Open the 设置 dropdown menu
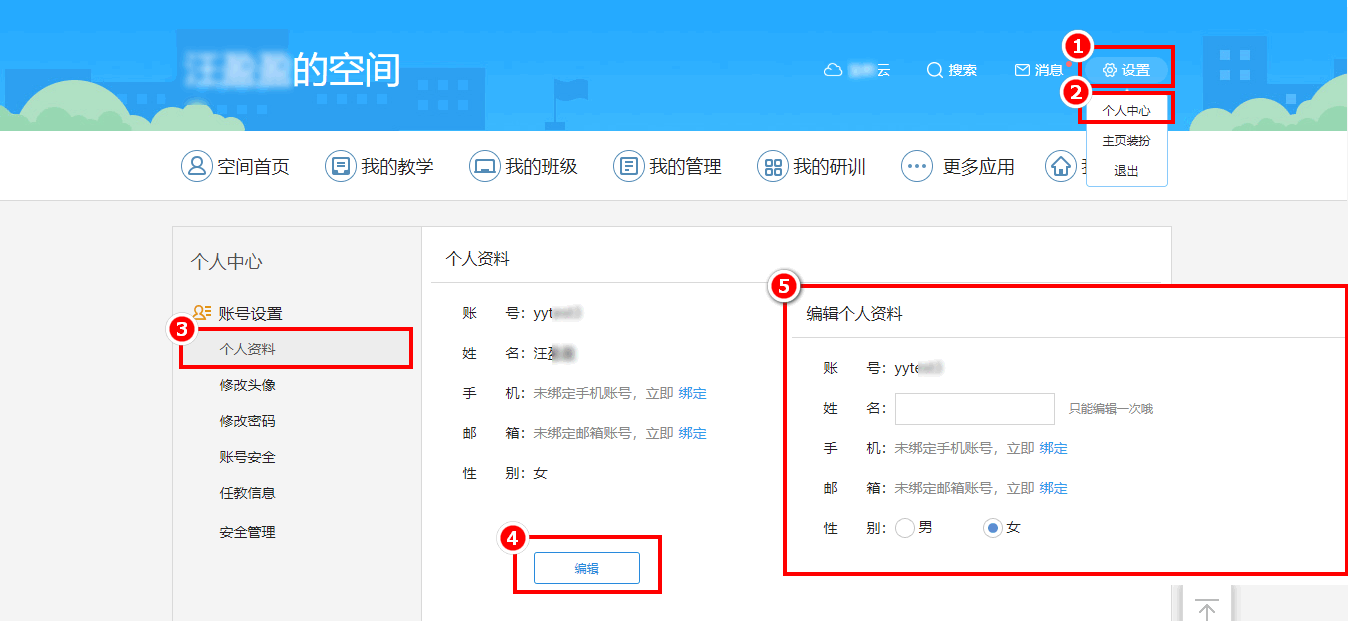 coord(1126,70)
